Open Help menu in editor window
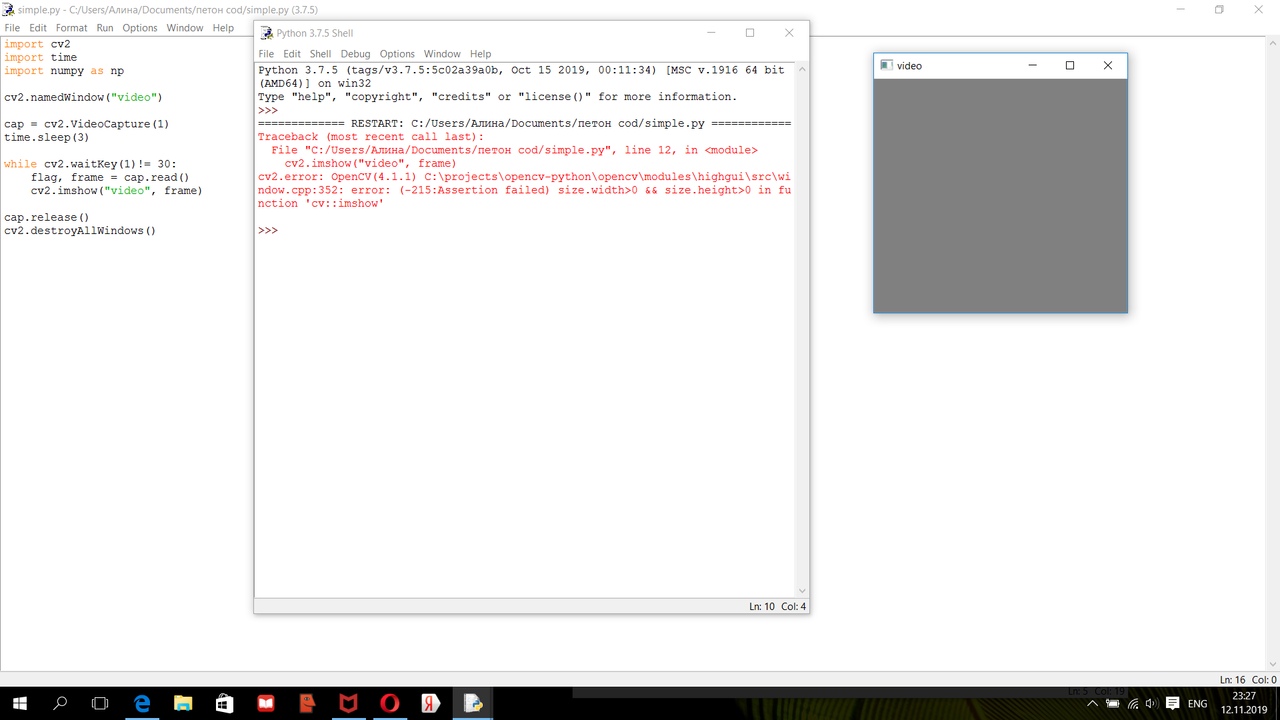The image size is (1280, 720). (x=223, y=28)
